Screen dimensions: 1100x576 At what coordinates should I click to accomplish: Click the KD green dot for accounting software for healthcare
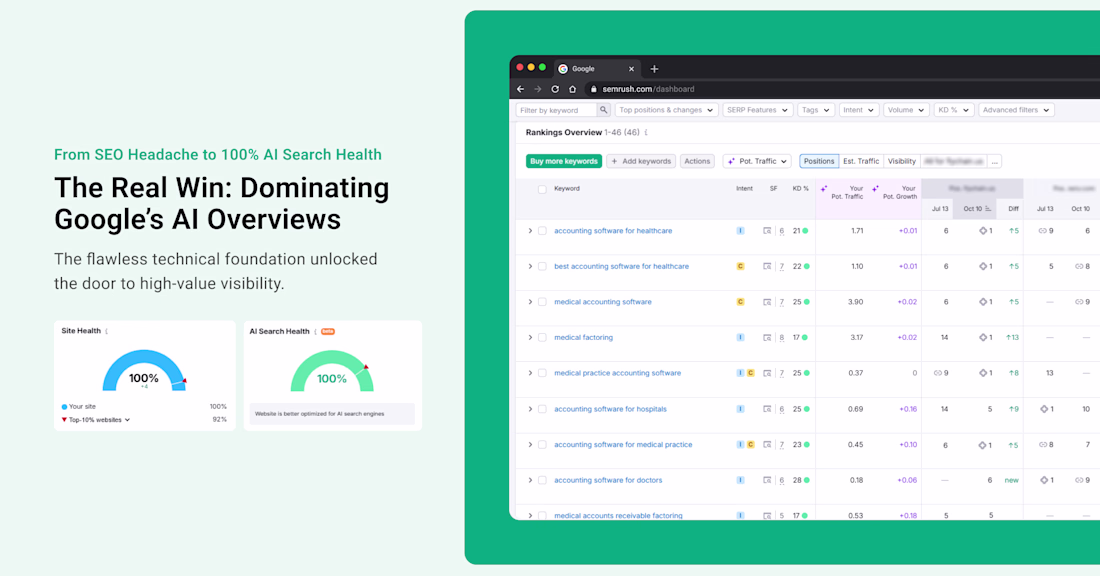805,231
